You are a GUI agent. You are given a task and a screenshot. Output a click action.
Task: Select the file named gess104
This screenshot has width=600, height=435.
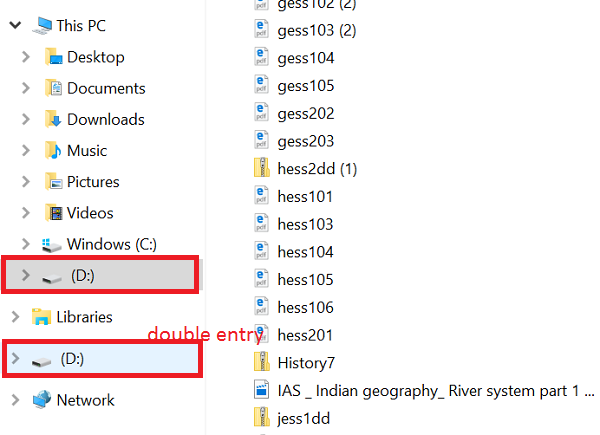point(306,58)
